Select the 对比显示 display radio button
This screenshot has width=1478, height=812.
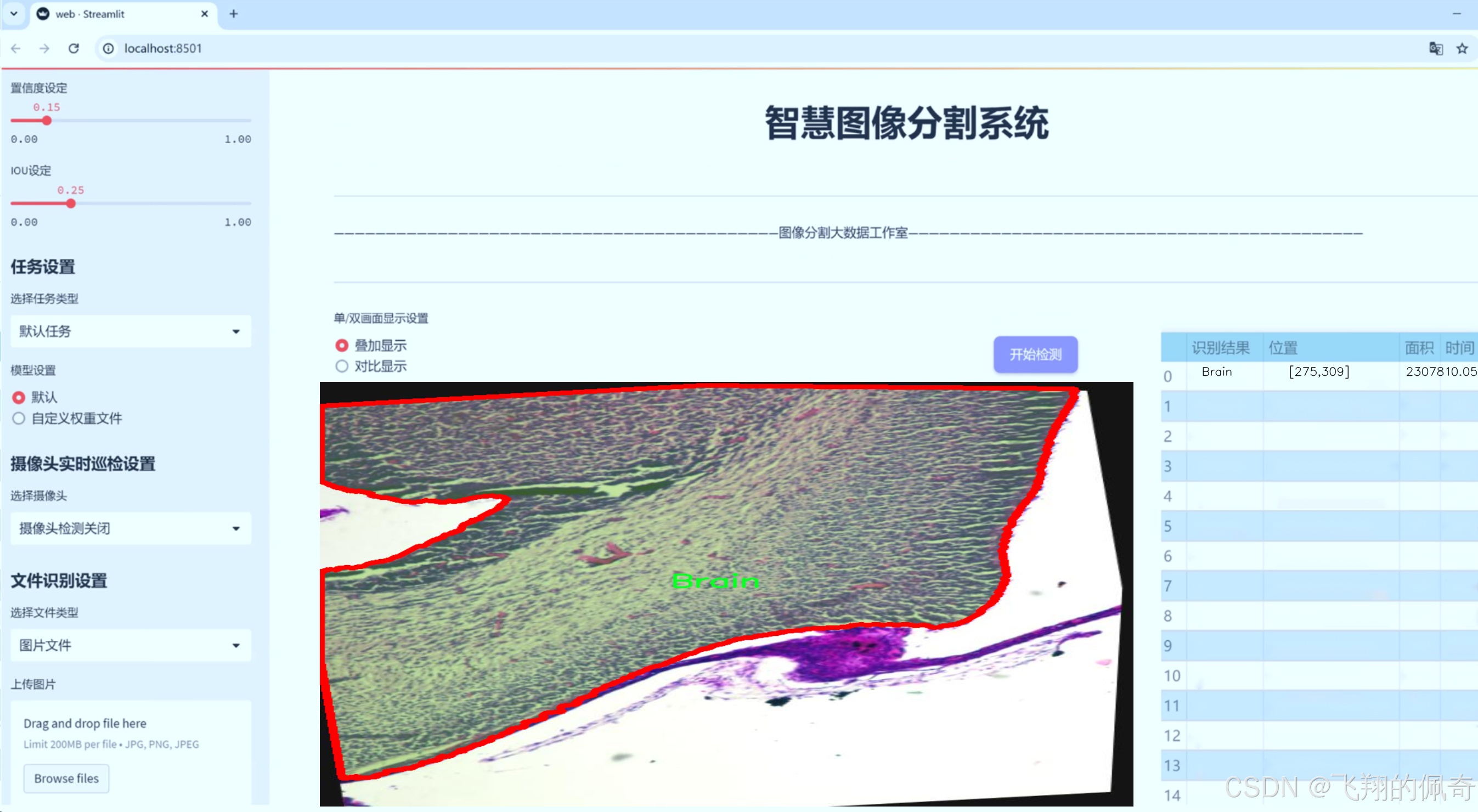pyautogui.click(x=342, y=366)
